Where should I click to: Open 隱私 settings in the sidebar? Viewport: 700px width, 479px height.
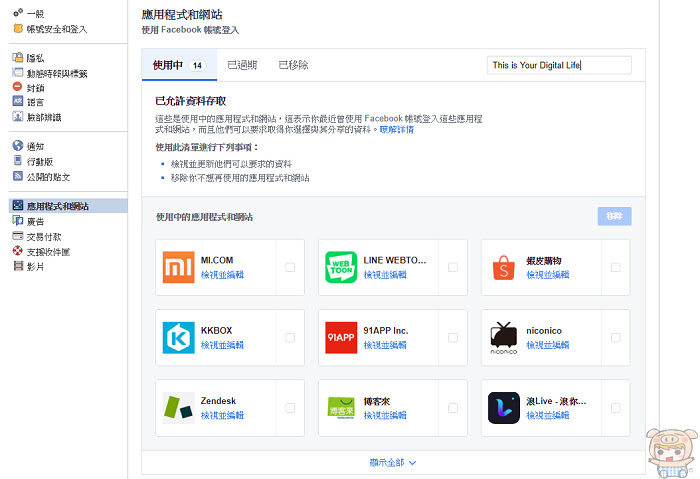[35, 58]
